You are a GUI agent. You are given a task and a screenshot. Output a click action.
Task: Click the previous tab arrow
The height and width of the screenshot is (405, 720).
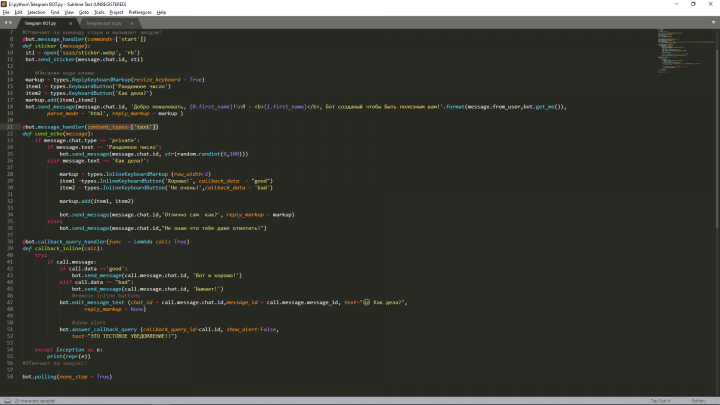click(x=6, y=22)
